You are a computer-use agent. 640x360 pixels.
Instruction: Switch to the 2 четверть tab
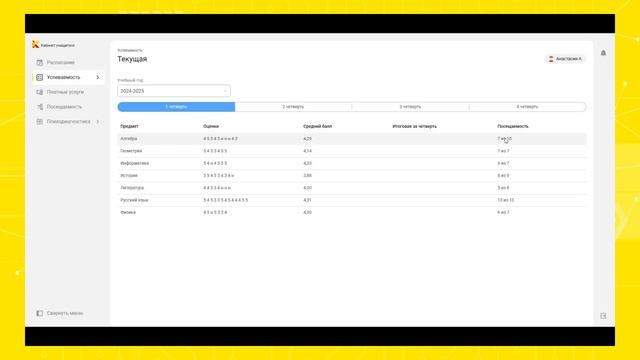[293, 107]
